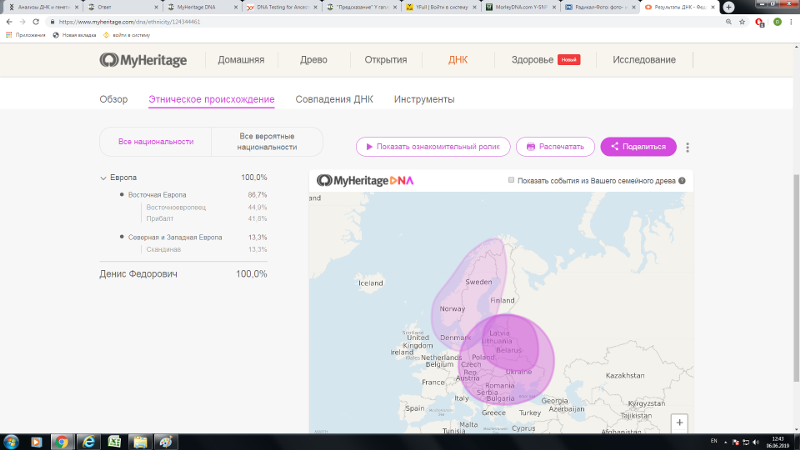Open the three-dot more options menu
Screen dimensions: 800x450
pos(687,147)
